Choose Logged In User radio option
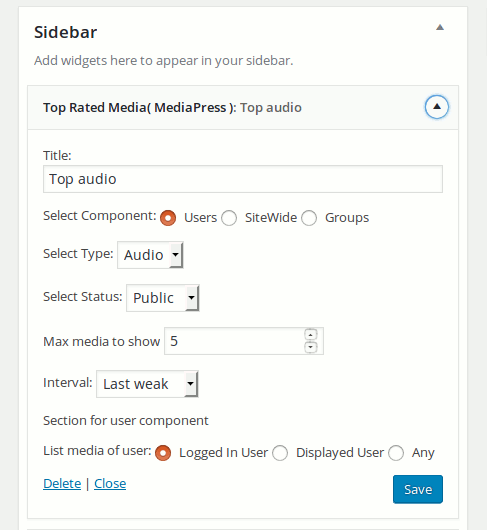 [163, 453]
